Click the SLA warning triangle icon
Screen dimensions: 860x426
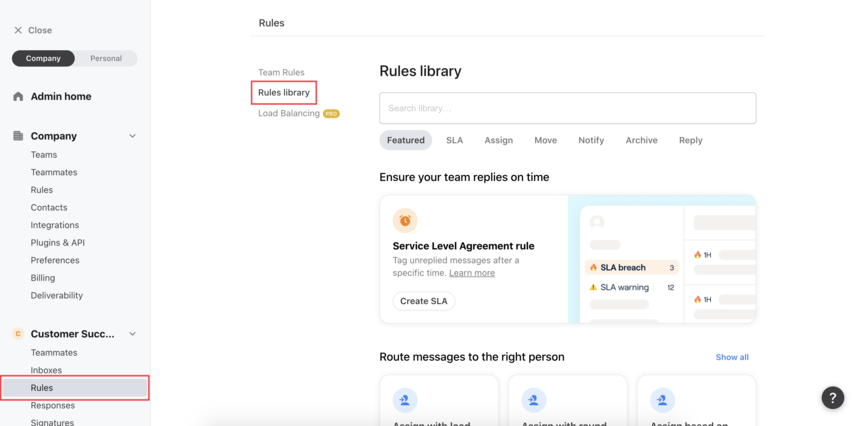coord(593,287)
